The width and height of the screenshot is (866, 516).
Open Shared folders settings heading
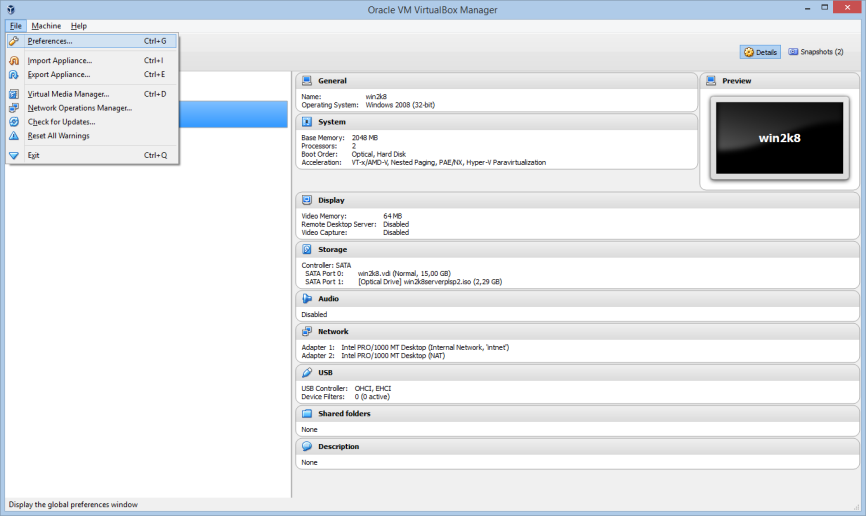click(344, 413)
